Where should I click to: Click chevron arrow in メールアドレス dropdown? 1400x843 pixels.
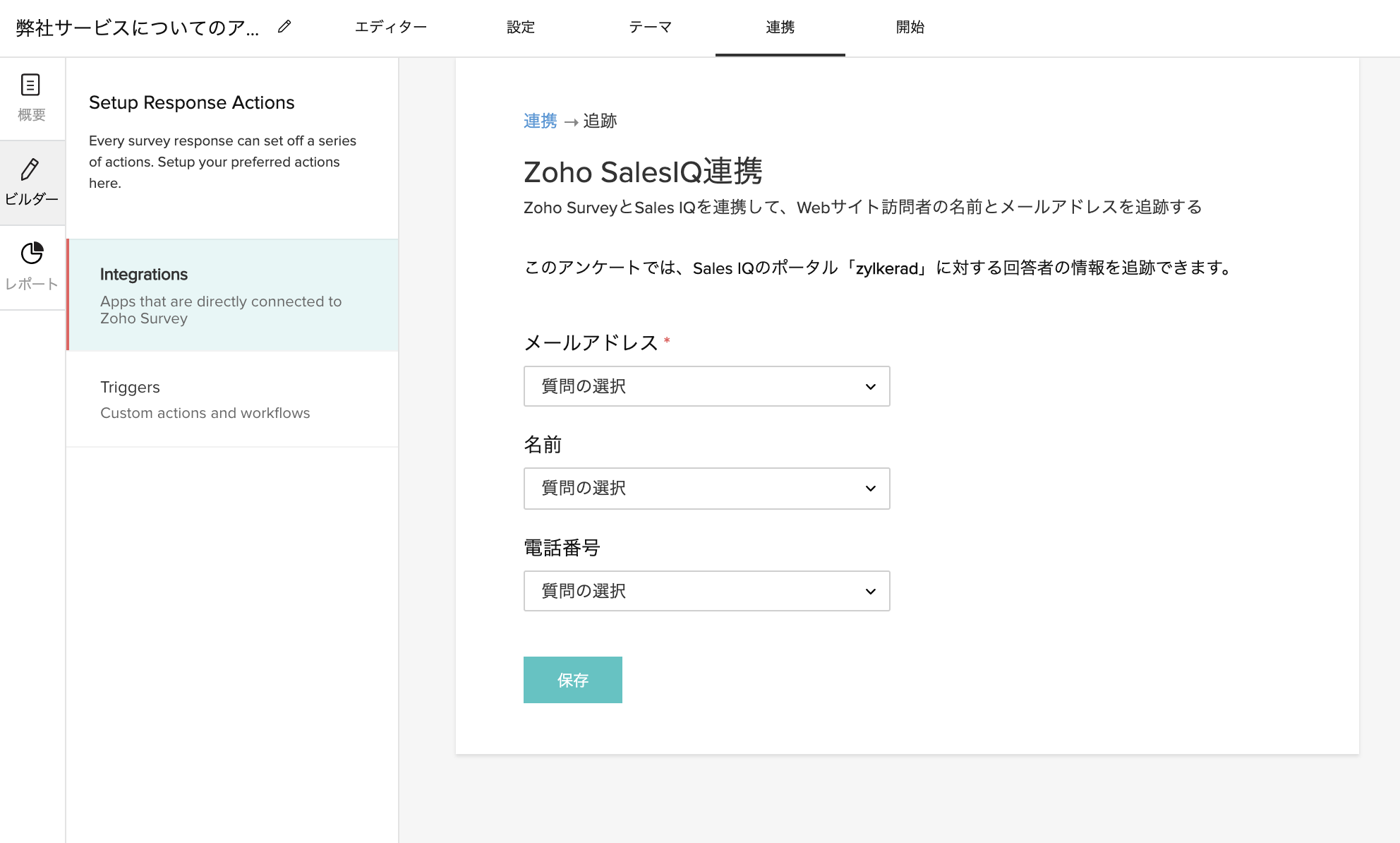point(870,387)
